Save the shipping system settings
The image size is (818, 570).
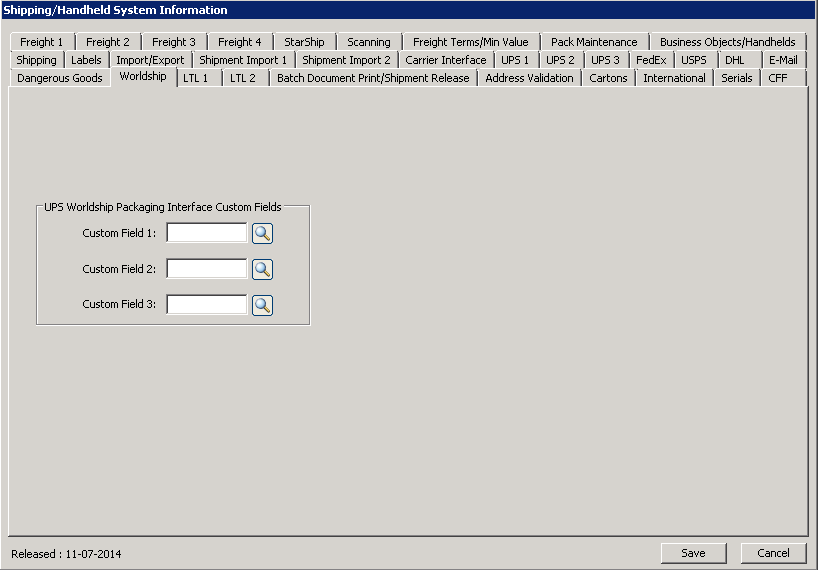693,553
